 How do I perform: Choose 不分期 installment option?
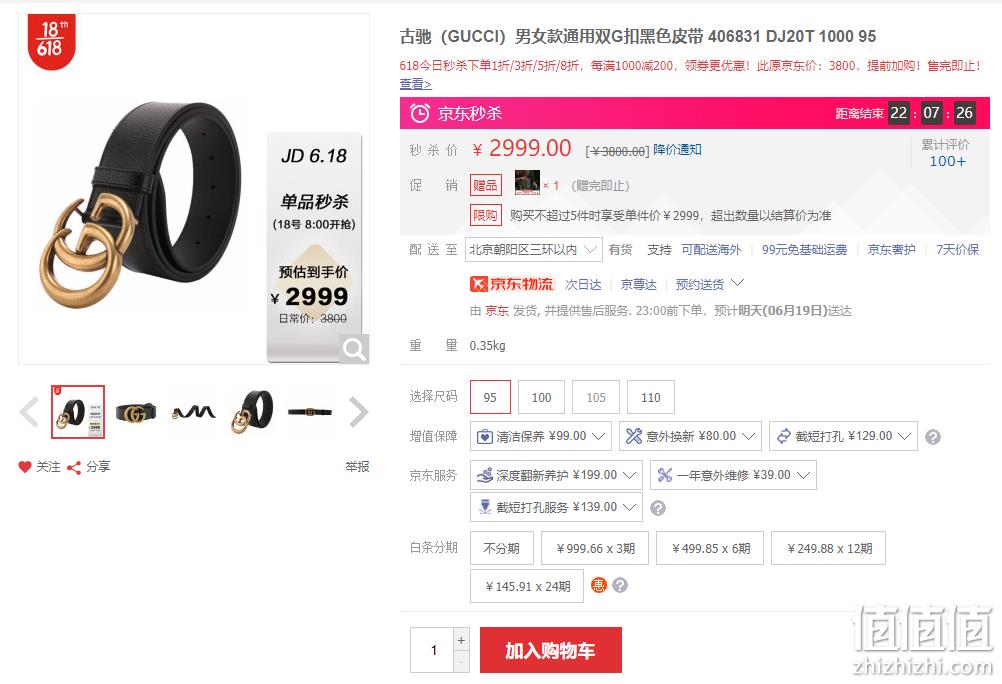pos(502,548)
